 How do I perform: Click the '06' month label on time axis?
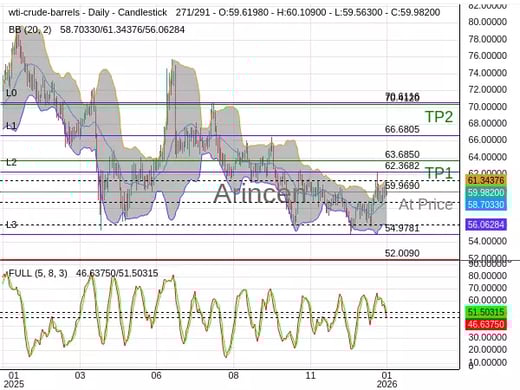pos(156,375)
